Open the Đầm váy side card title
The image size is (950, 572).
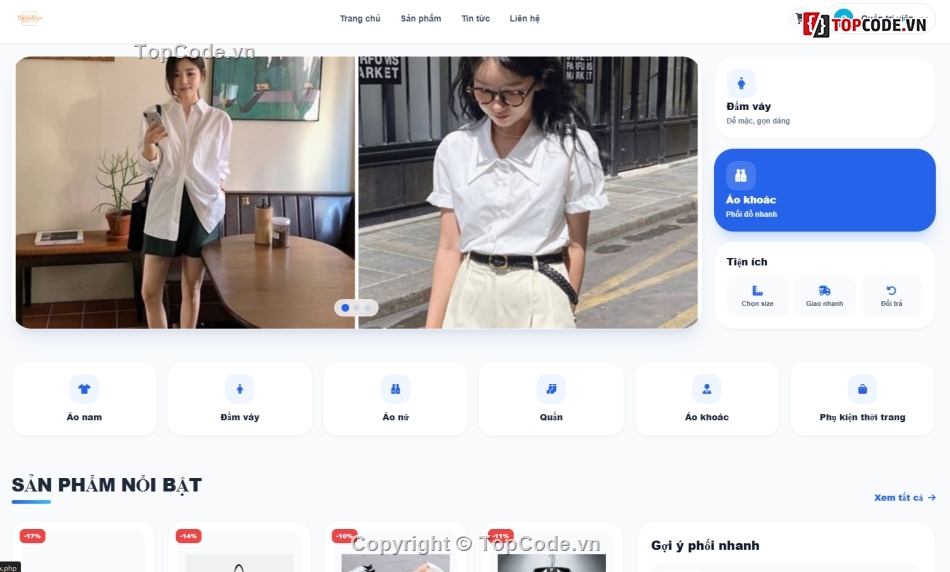tap(748, 106)
